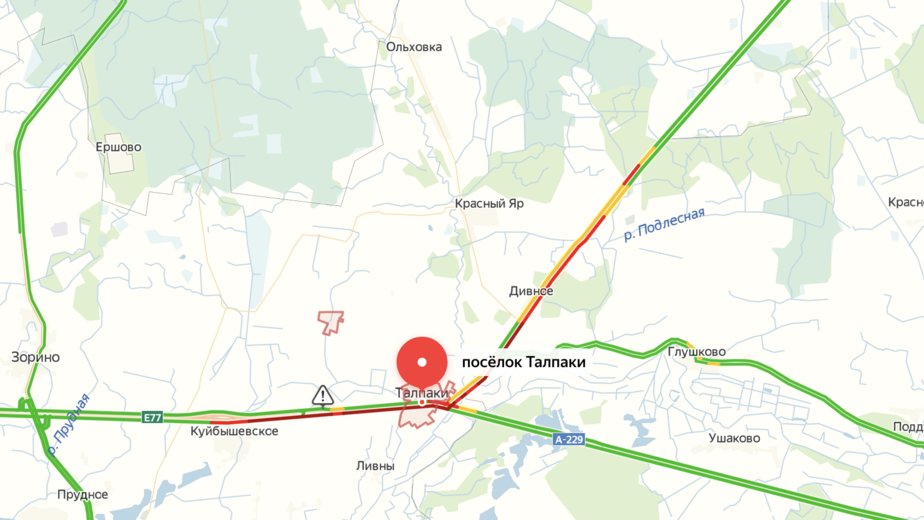Screen dimensions: 924x520
Task: Open the road warning triangle icon
Action: point(323,396)
